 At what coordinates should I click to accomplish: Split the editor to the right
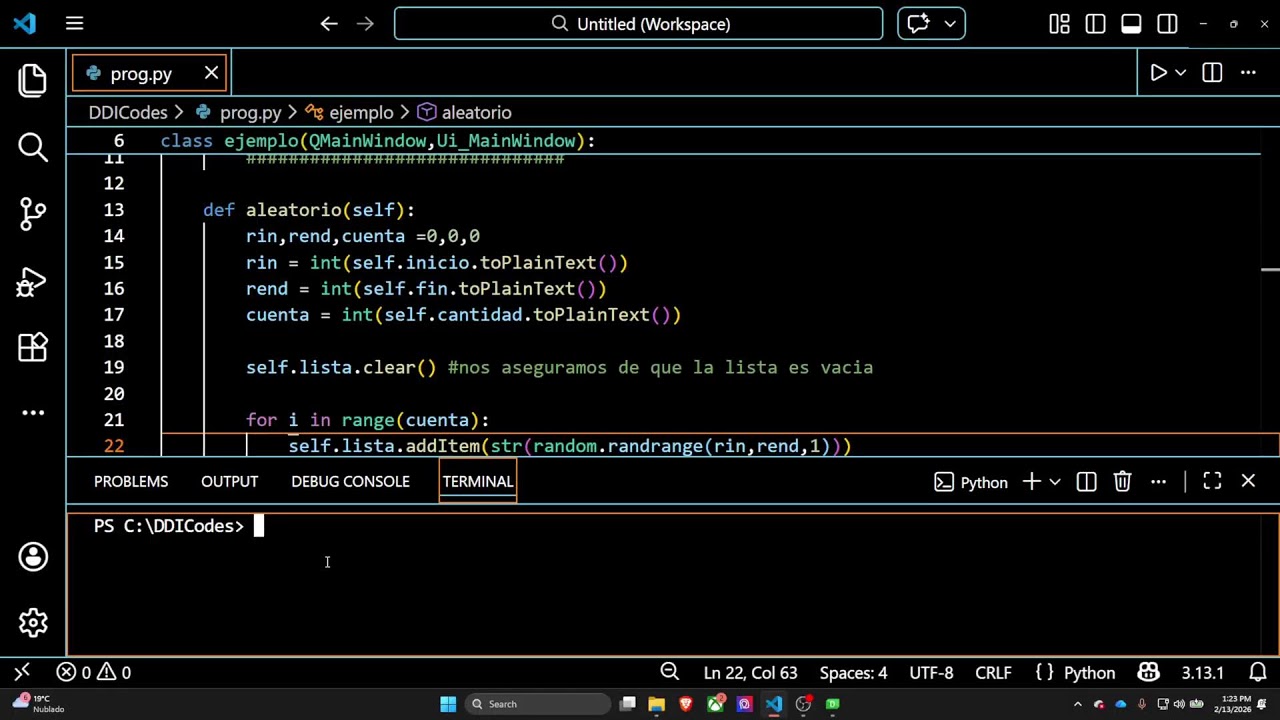1212,73
